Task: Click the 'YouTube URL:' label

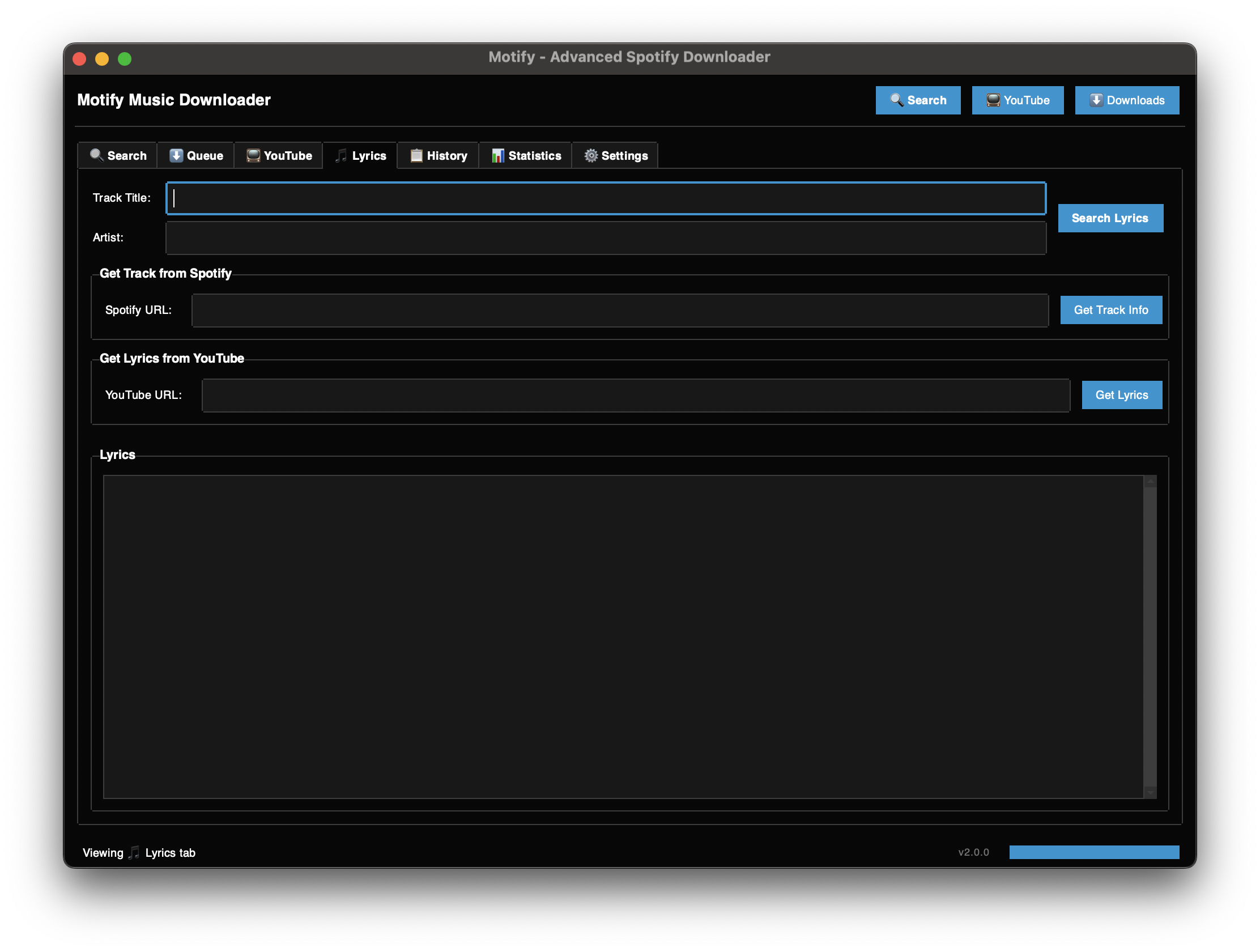Action: tap(143, 395)
